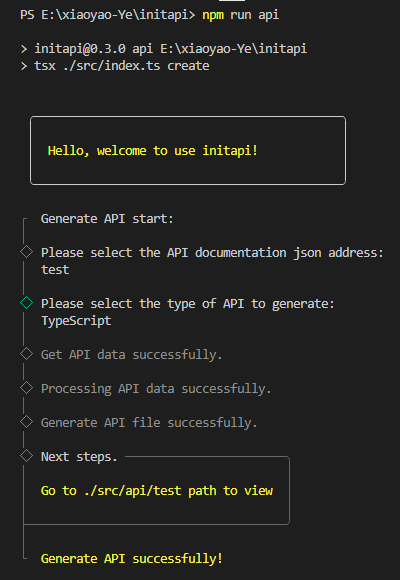
Task: Click the diamond beside type of API prompt
Action: 27,303
